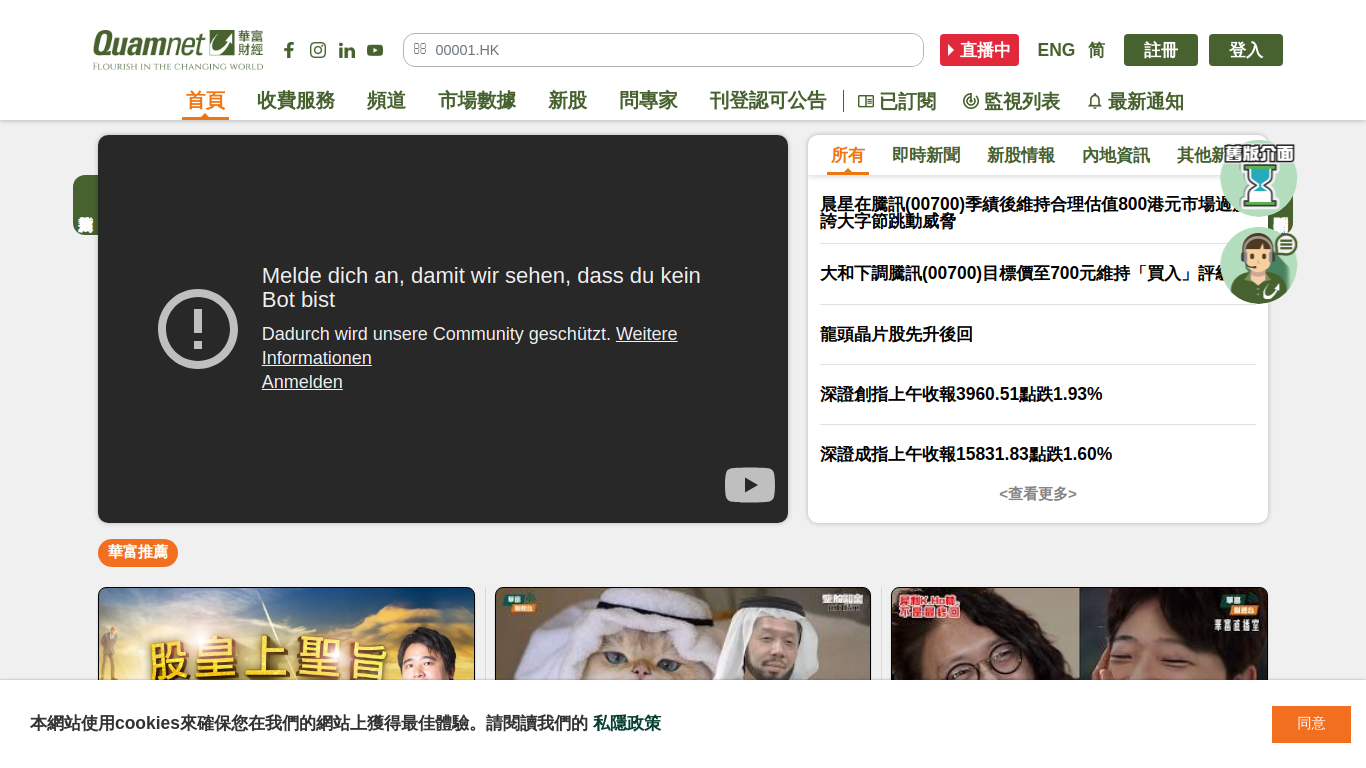Switch to the 新股情報 tab
The width and height of the screenshot is (1366, 768).
pos(1021,155)
